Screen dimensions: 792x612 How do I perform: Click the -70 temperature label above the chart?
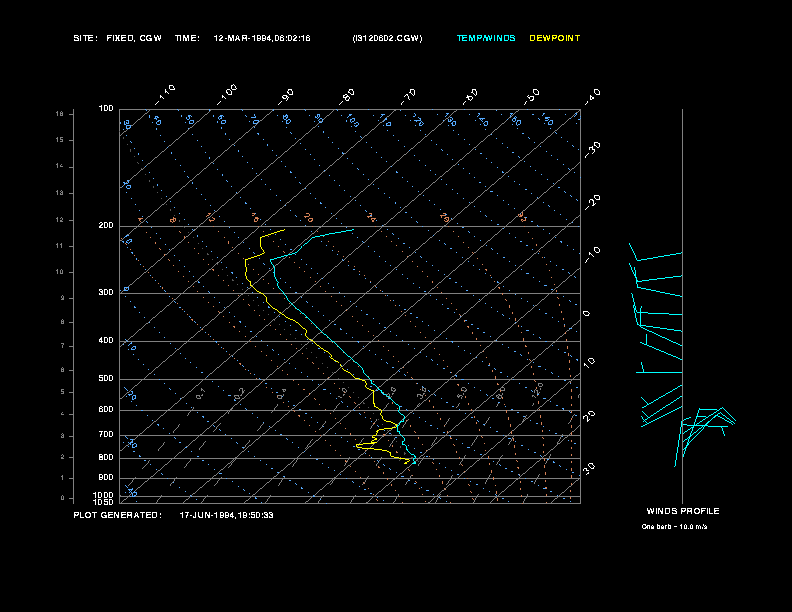coord(409,97)
